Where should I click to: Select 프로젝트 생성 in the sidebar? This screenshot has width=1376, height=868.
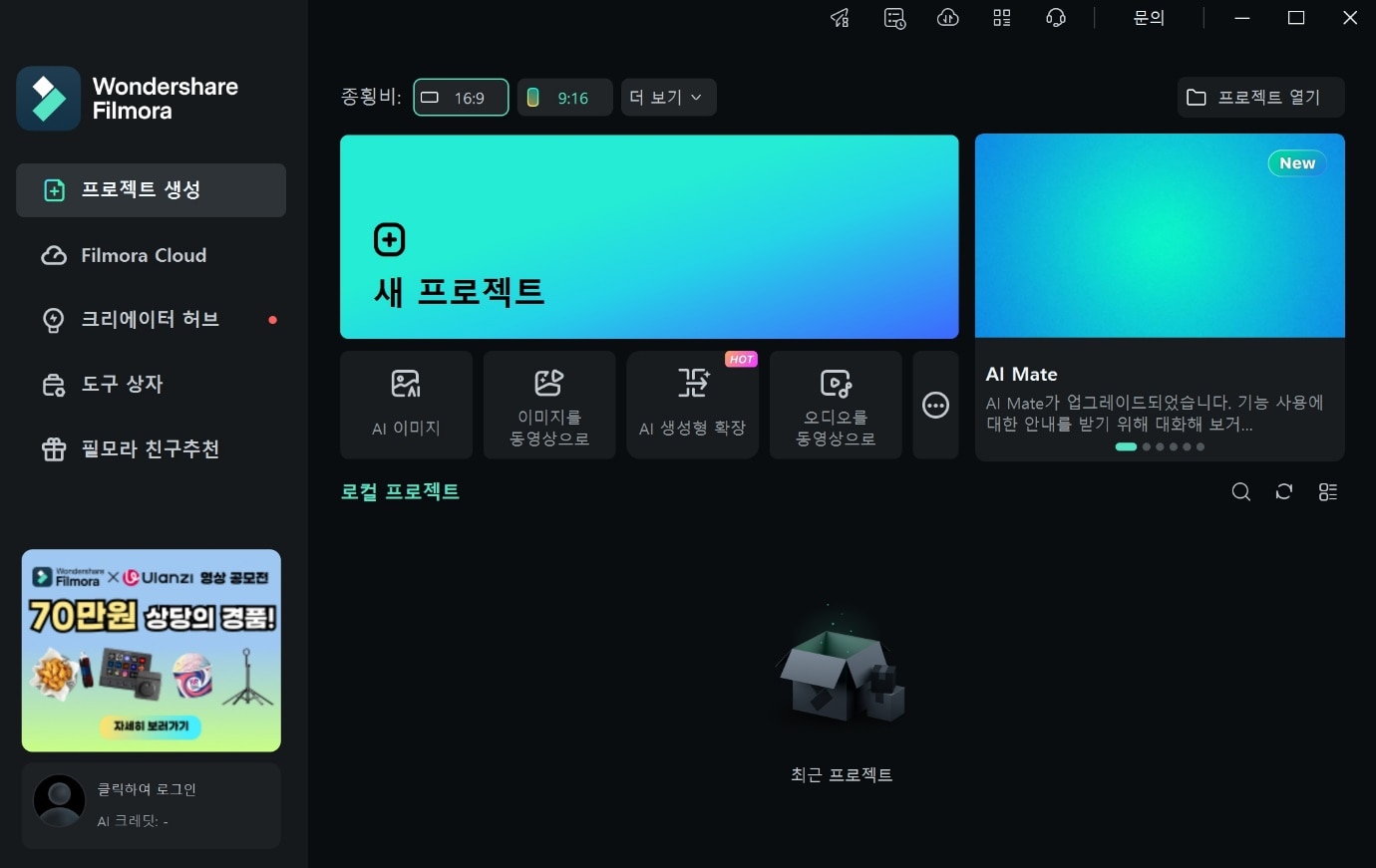click(151, 190)
